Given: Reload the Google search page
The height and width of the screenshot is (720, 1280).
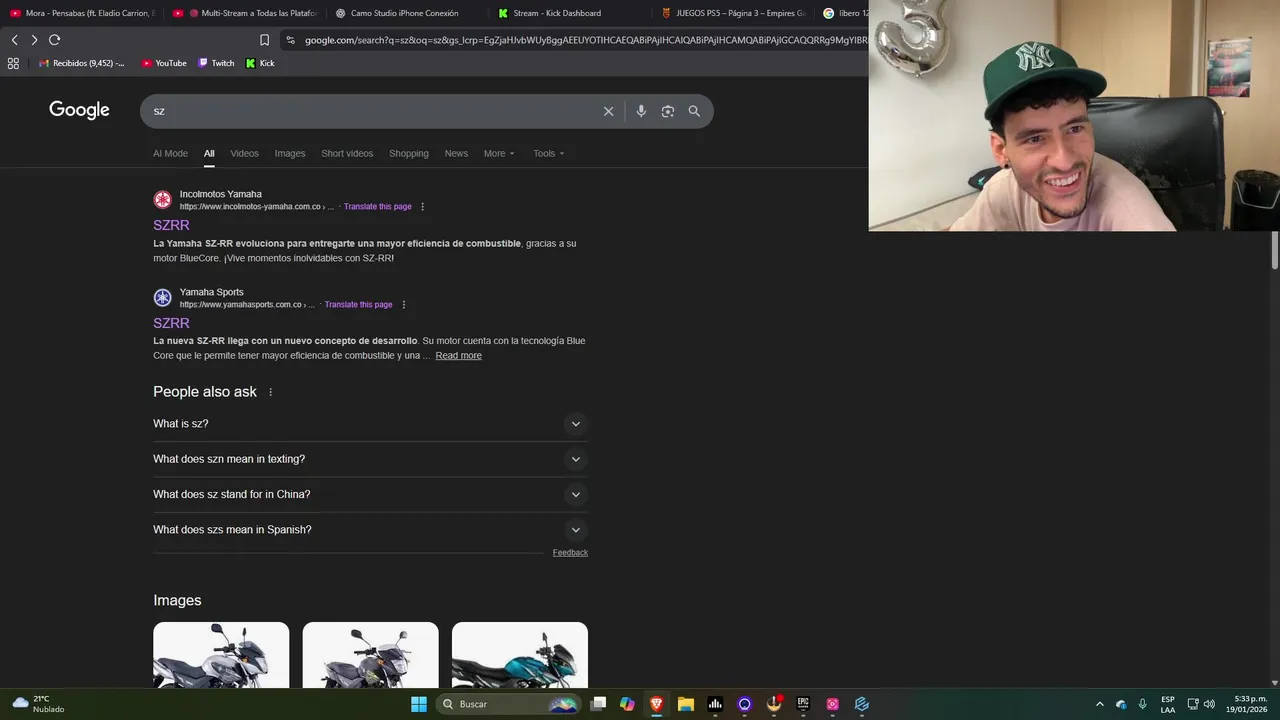Looking at the screenshot, I should [x=55, y=40].
